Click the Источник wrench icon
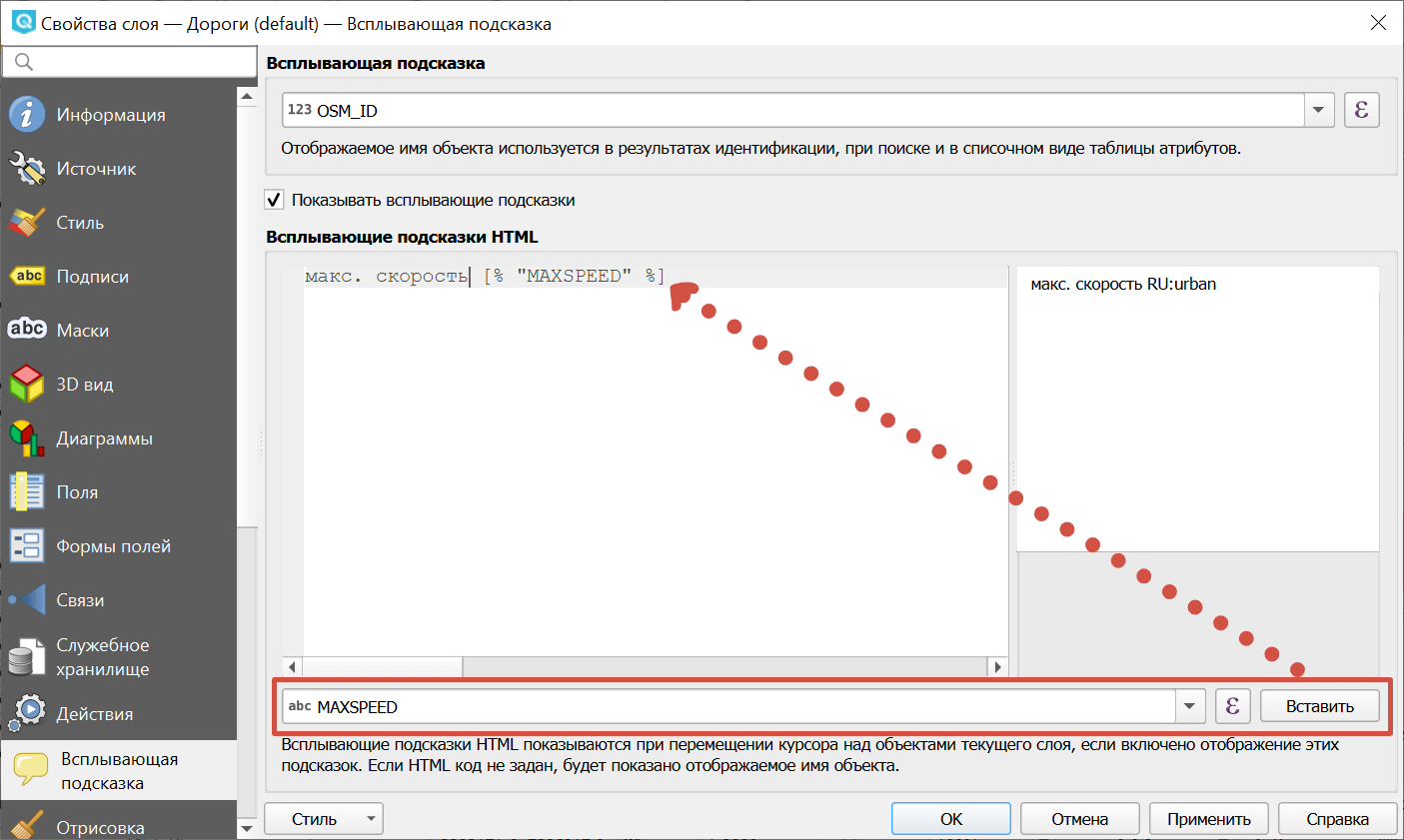The height and width of the screenshot is (840, 1404). pos(27,169)
